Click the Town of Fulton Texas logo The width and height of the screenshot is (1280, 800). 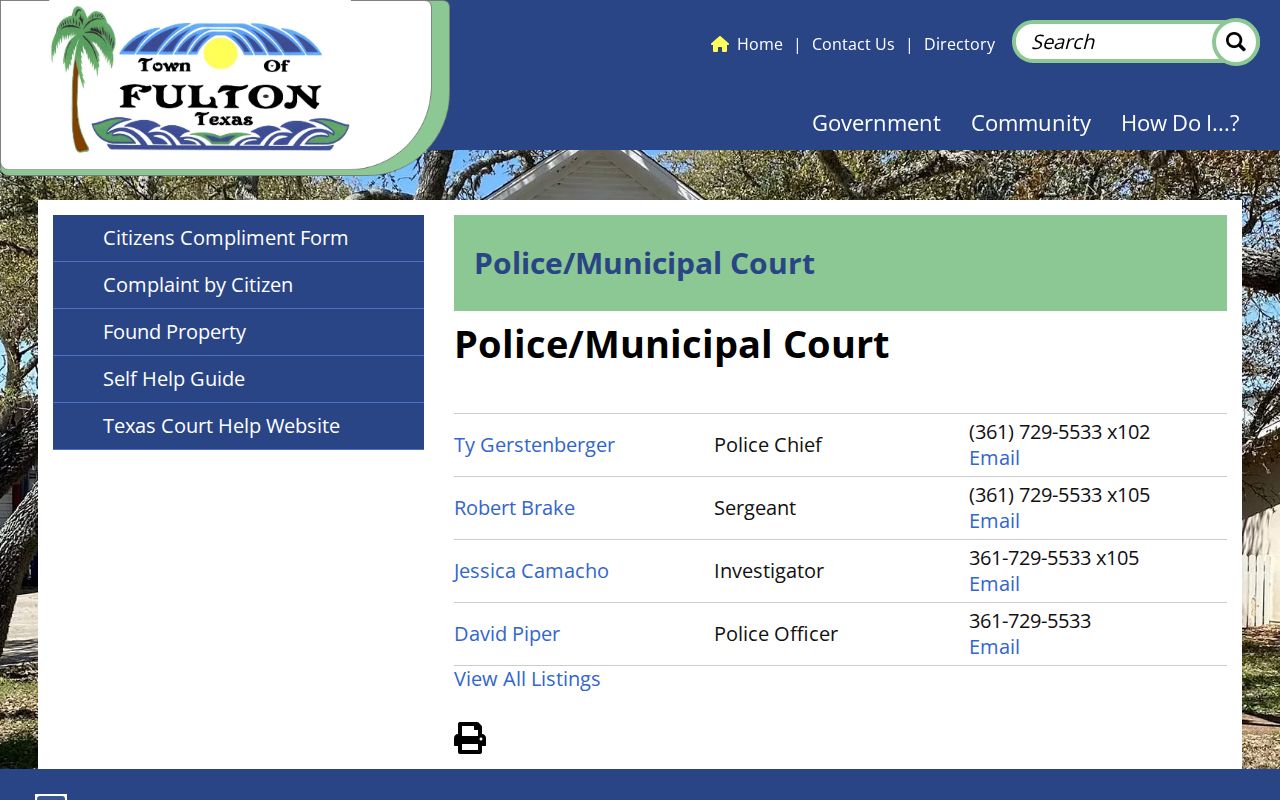(200, 79)
